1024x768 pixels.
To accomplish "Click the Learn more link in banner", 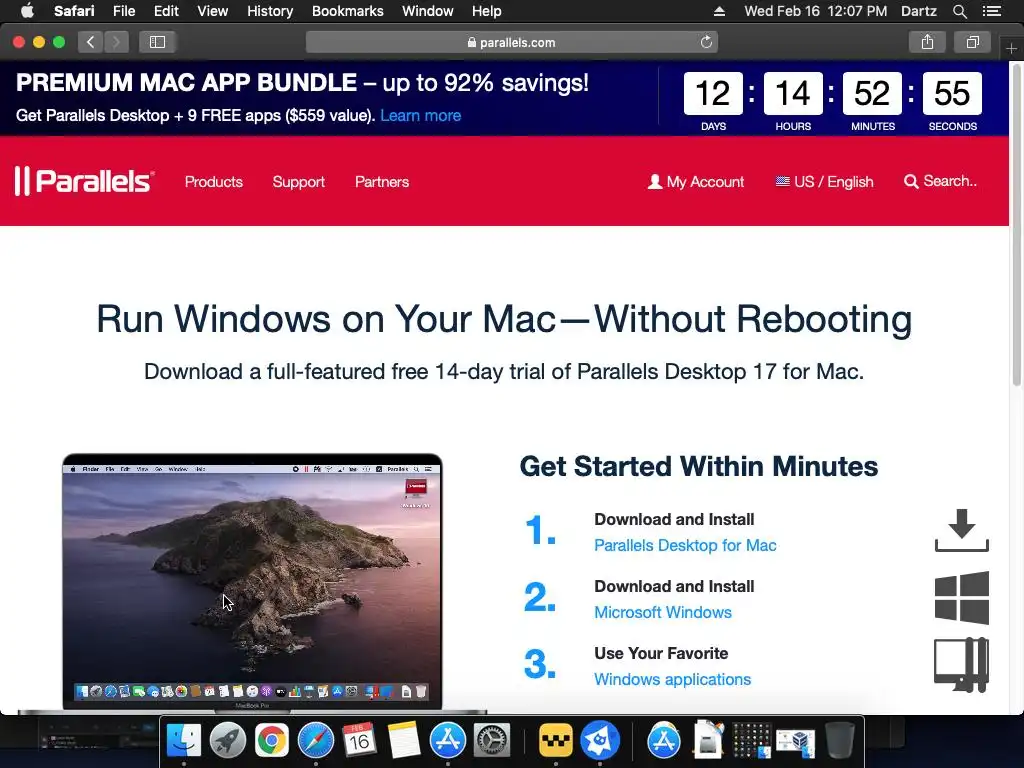I will 421,116.
